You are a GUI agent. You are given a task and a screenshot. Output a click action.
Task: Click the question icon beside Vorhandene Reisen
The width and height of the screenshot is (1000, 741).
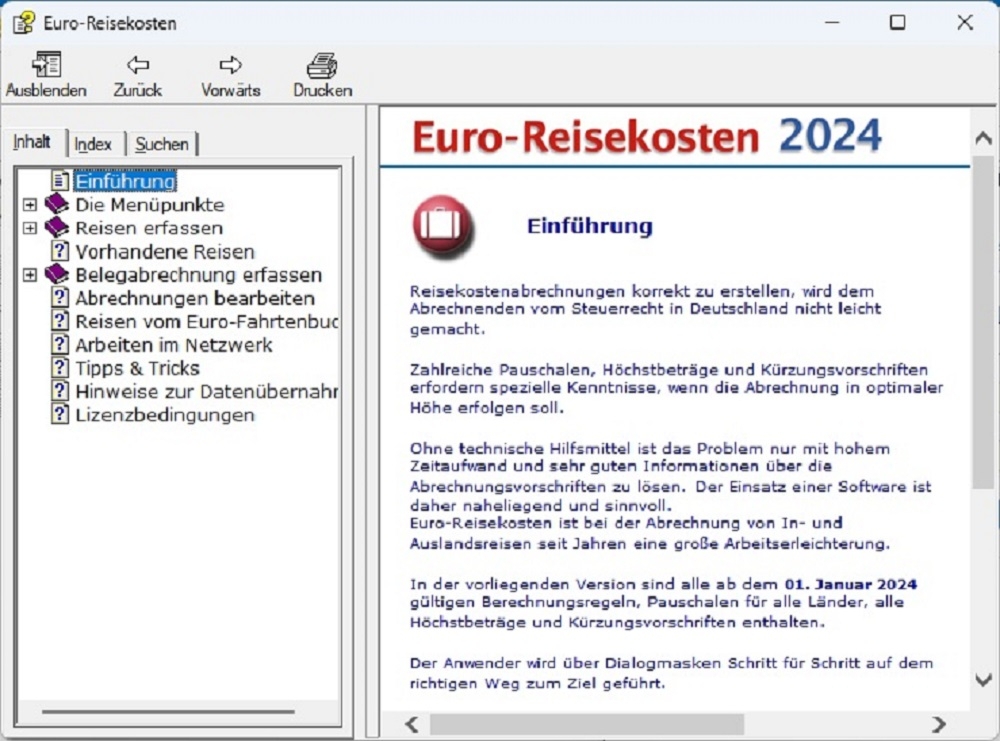60,251
